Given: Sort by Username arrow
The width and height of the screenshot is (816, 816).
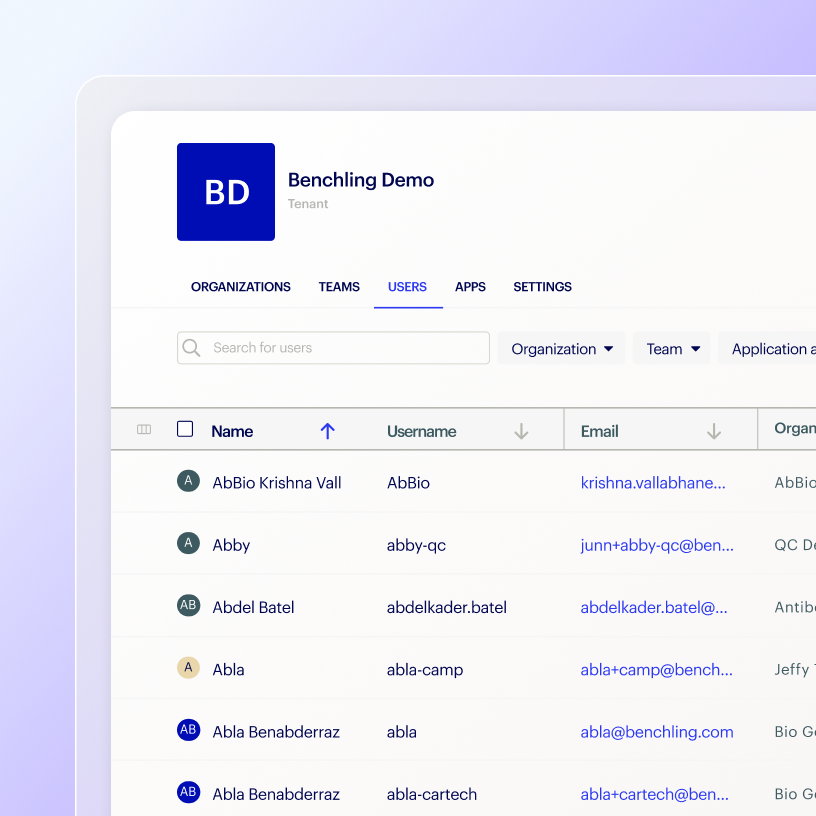Looking at the screenshot, I should tap(521, 431).
